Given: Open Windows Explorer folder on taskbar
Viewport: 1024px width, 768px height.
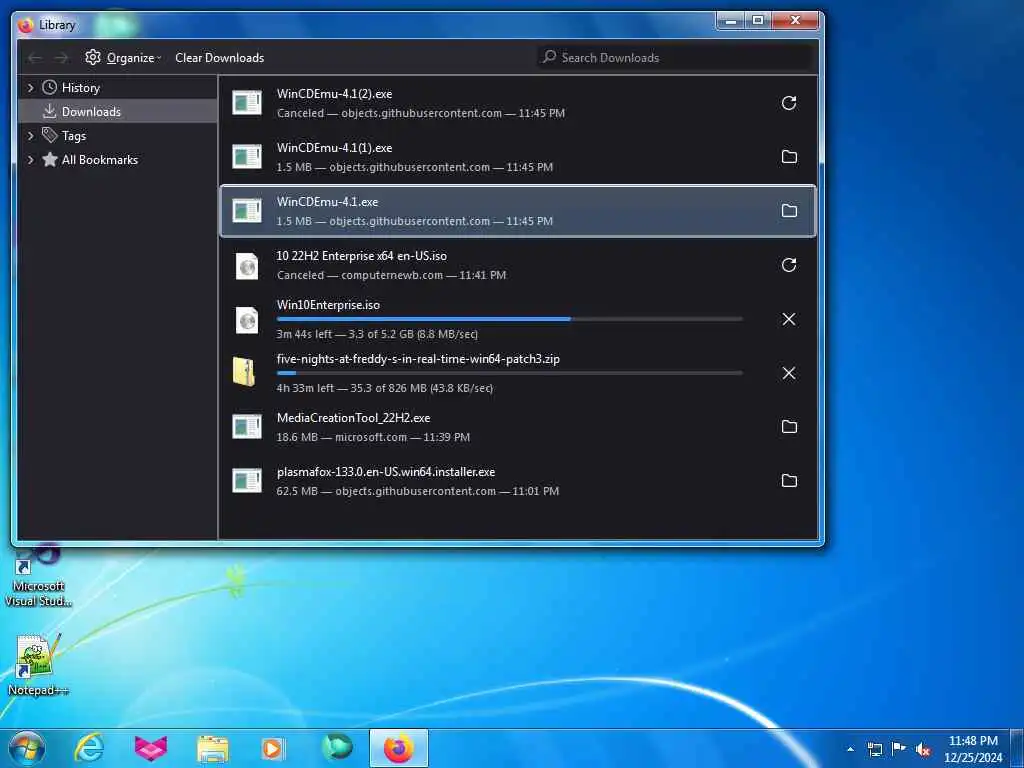Looking at the screenshot, I should pyautogui.click(x=213, y=749).
